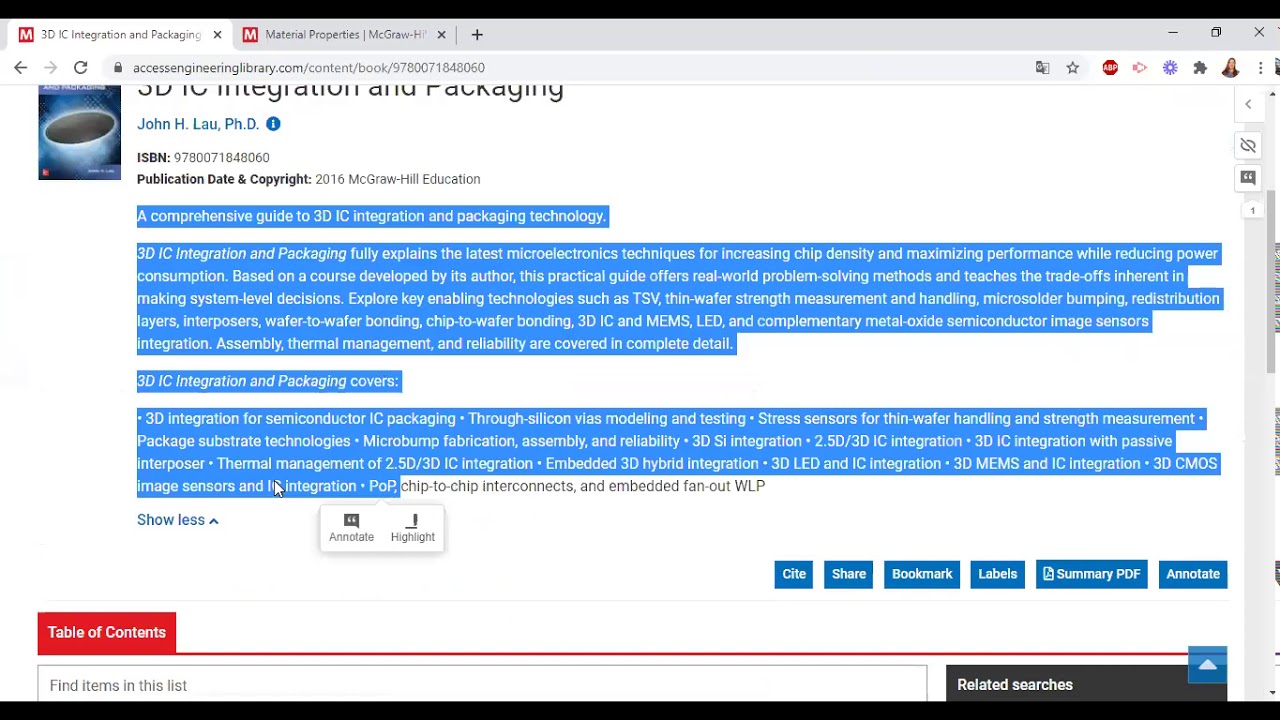Open the Chrome profile avatar

[x=1231, y=68]
